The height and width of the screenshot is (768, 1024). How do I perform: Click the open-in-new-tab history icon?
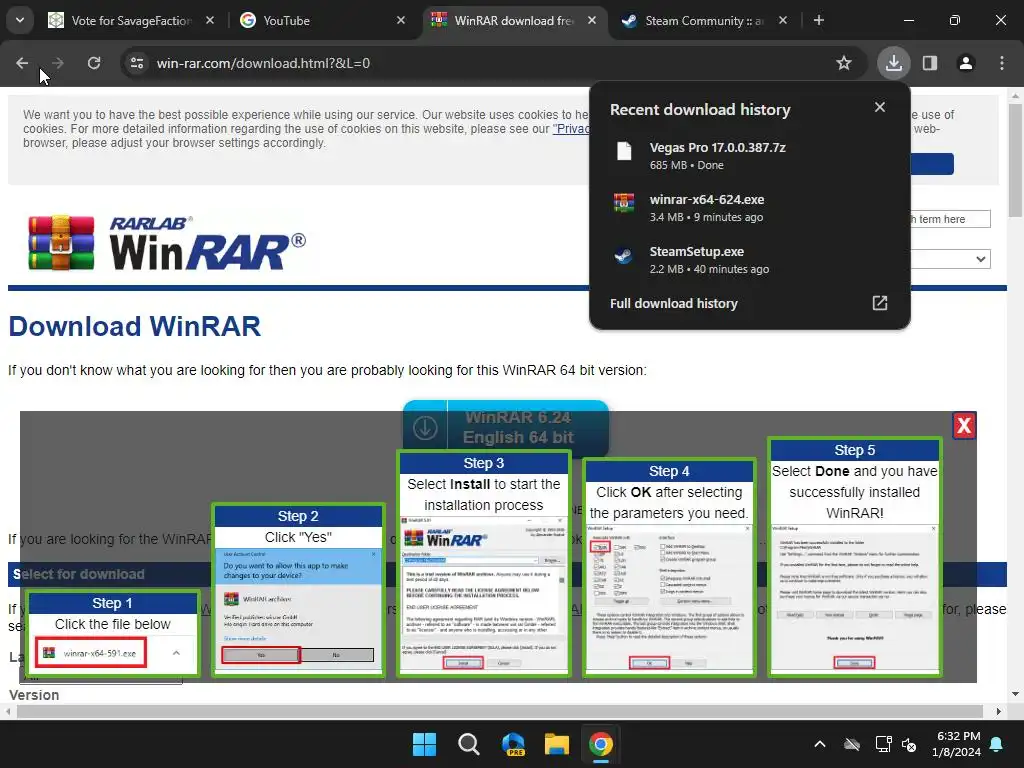[880, 303]
